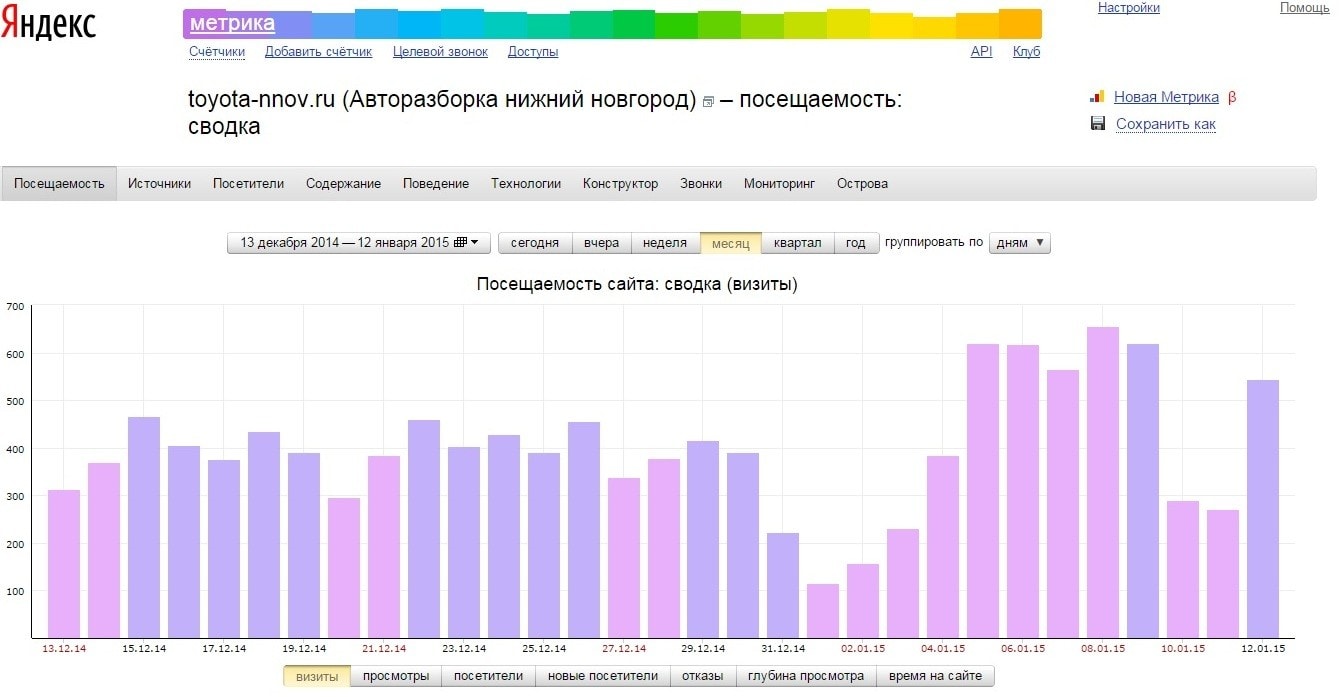1343x697 pixels.
Task: Open the Технологии menu tab
Action: coord(526,184)
